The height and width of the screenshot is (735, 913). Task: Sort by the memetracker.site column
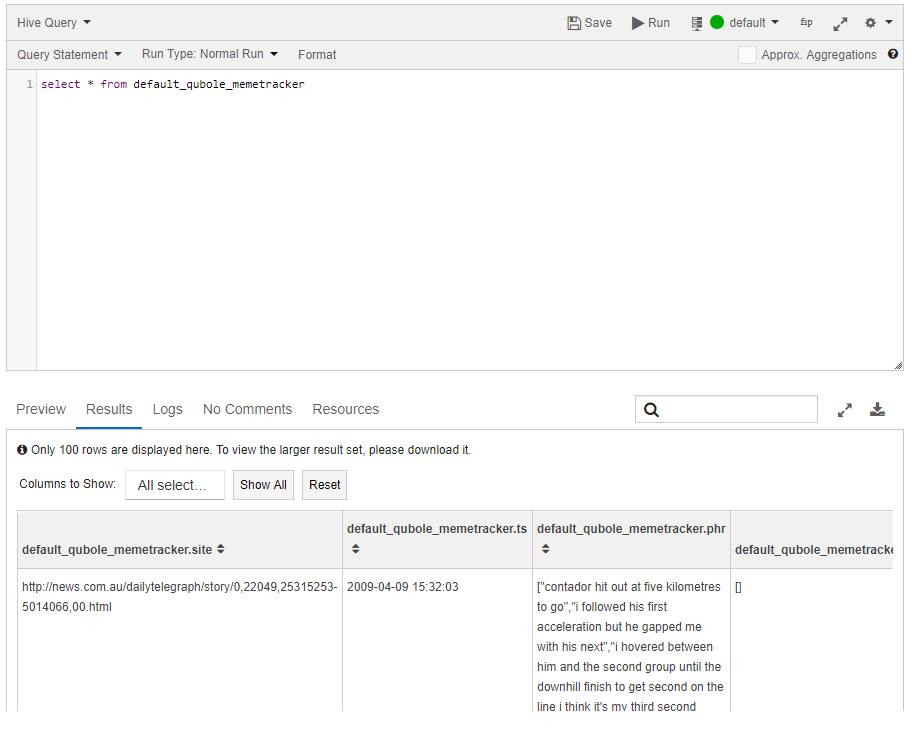click(x=221, y=549)
